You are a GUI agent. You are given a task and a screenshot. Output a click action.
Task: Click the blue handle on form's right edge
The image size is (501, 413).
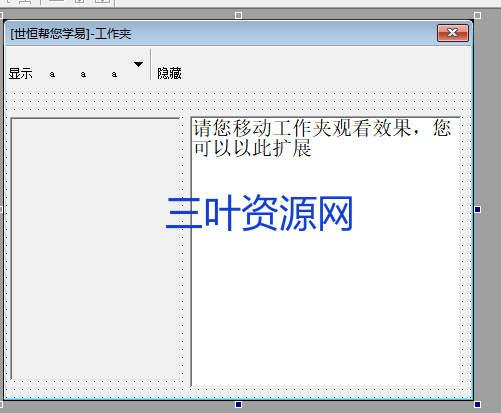tap(478, 209)
